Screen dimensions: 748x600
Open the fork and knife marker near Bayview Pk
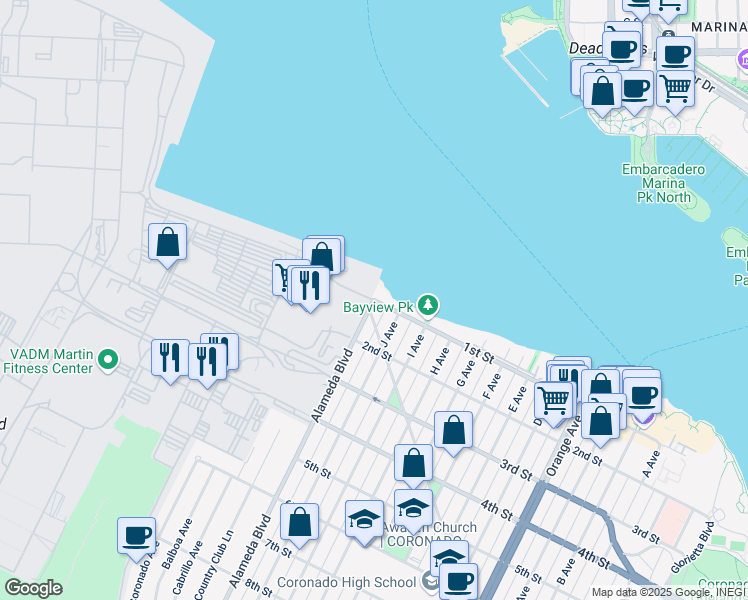[x=310, y=286]
